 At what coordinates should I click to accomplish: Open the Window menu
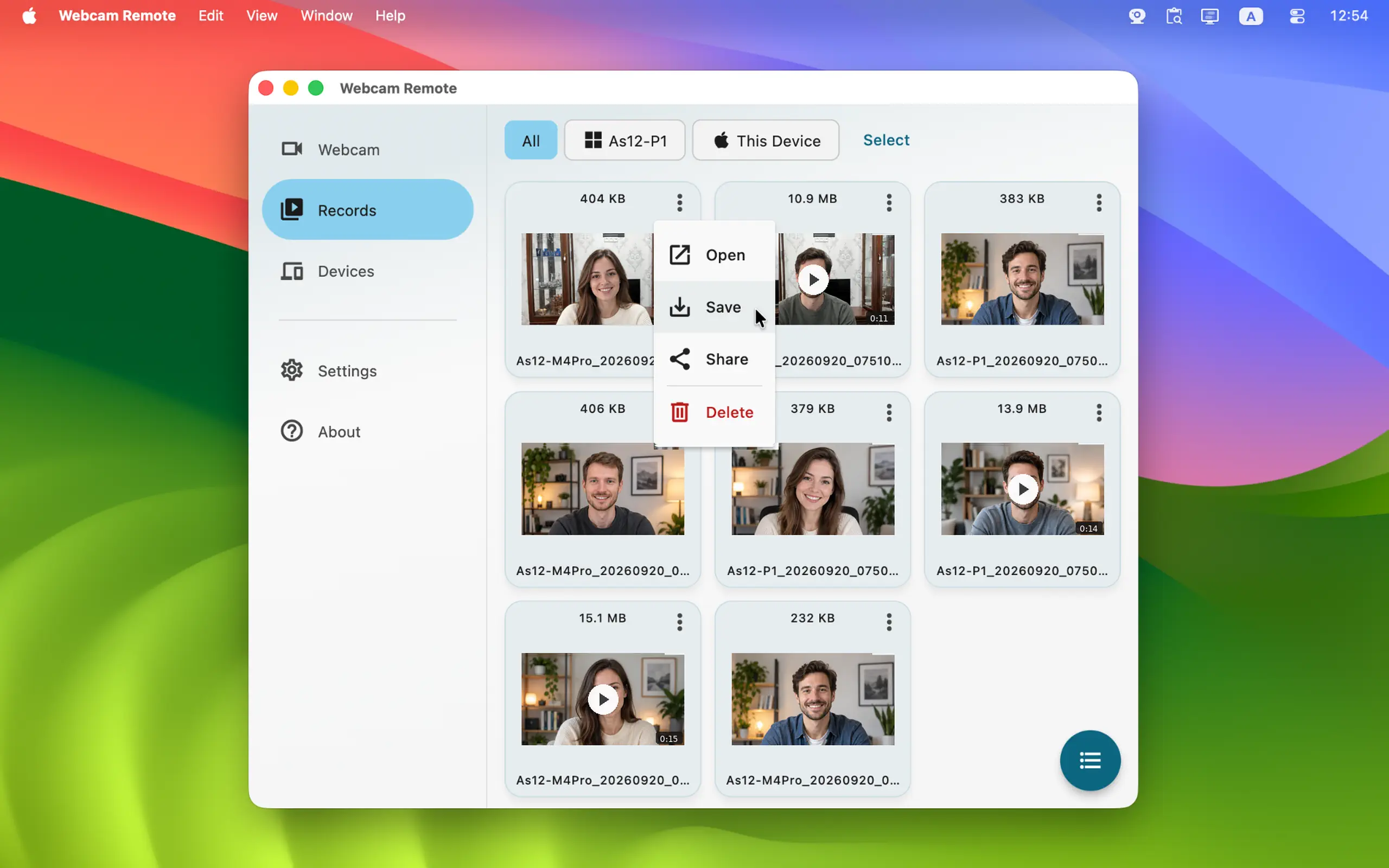tap(326, 16)
